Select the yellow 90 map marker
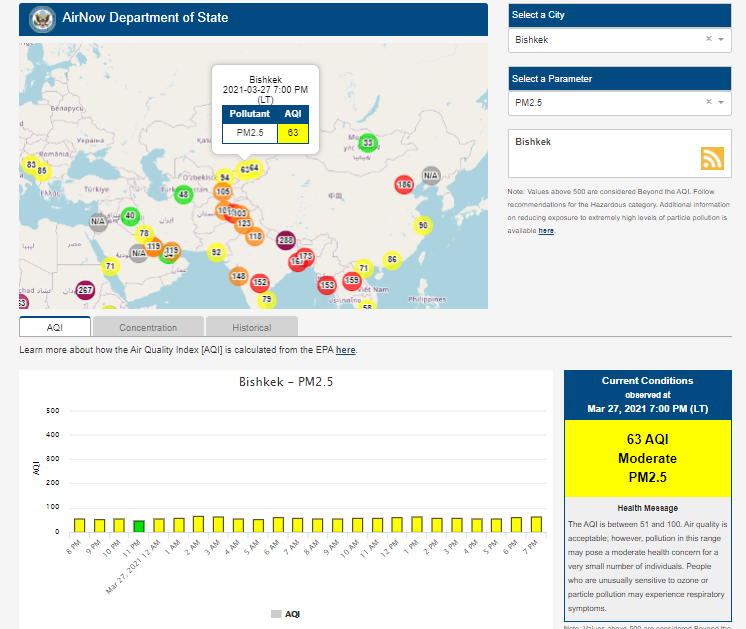 coord(423,226)
